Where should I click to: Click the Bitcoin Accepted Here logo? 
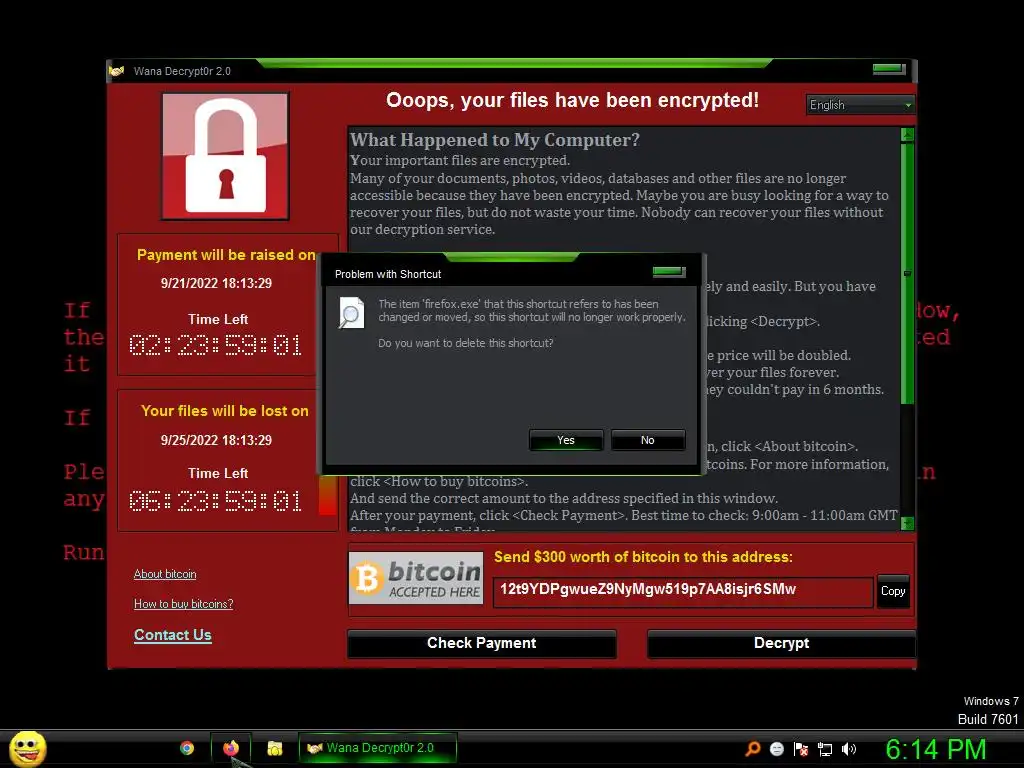tap(416, 578)
